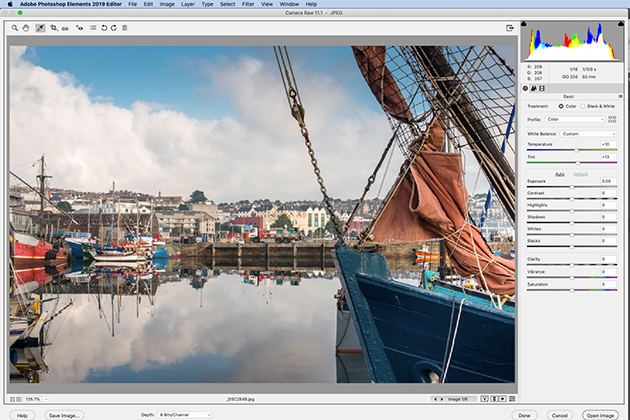Click the Default tone link
Screen dimensions: 630x420
(x=580, y=174)
